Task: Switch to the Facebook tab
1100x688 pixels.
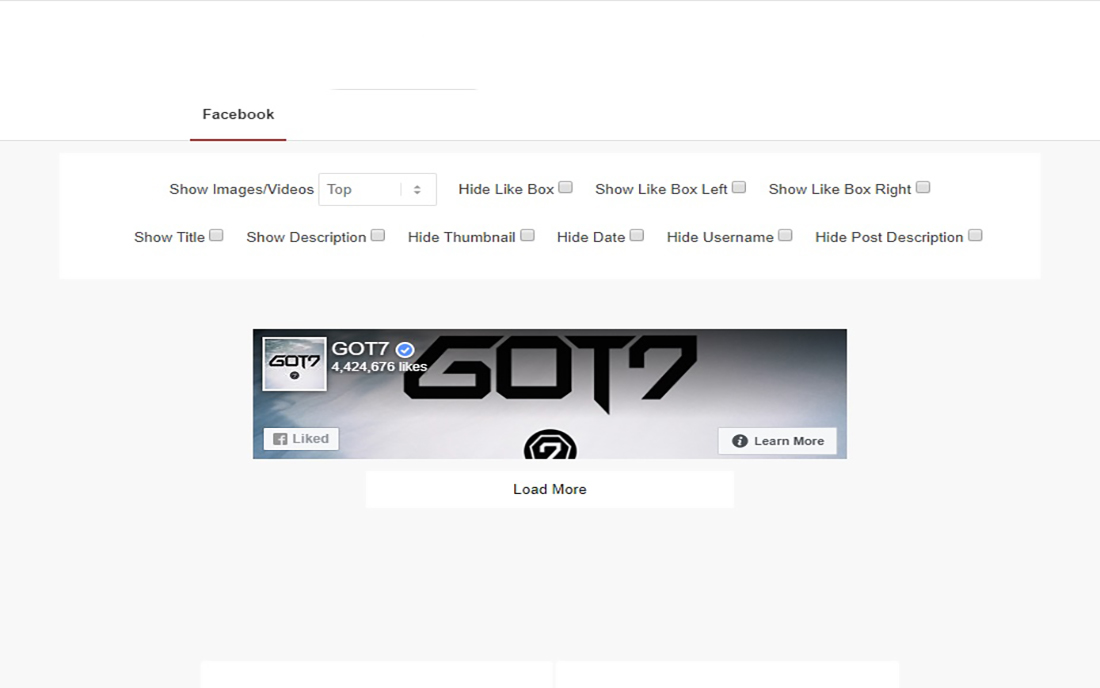Action: pyautogui.click(x=238, y=114)
